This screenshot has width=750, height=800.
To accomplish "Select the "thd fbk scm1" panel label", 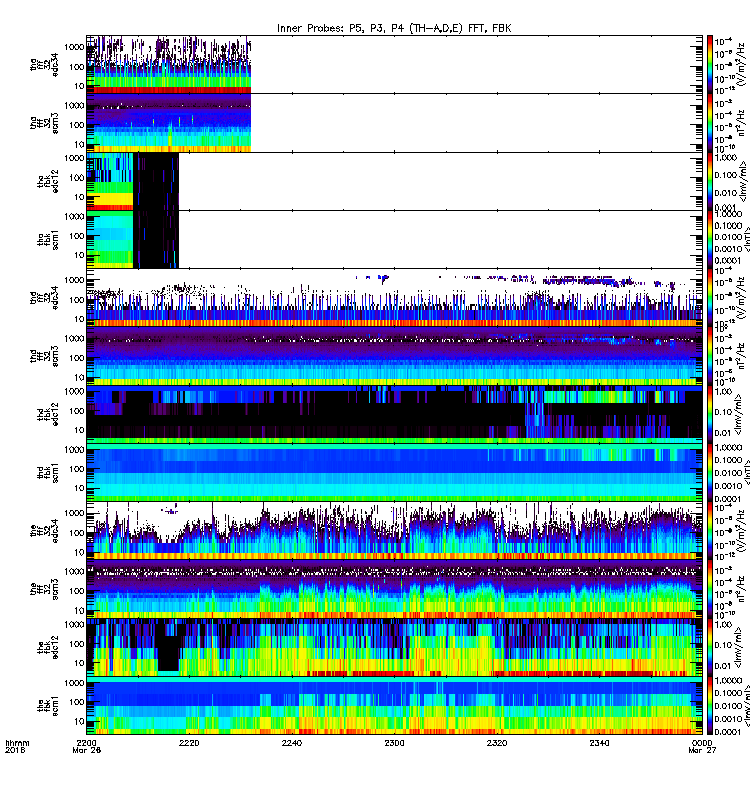I will [48, 472].
